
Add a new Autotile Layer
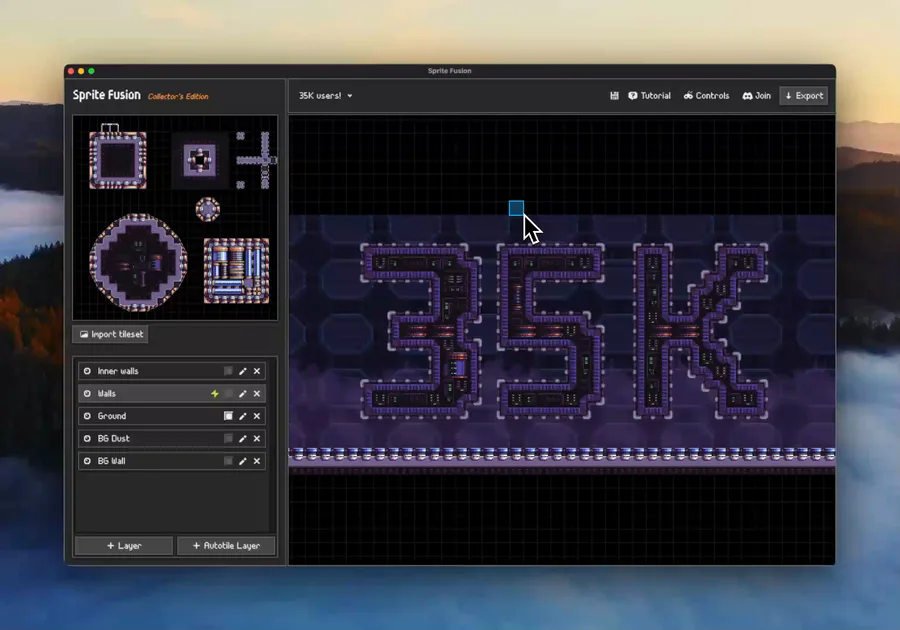coord(226,546)
